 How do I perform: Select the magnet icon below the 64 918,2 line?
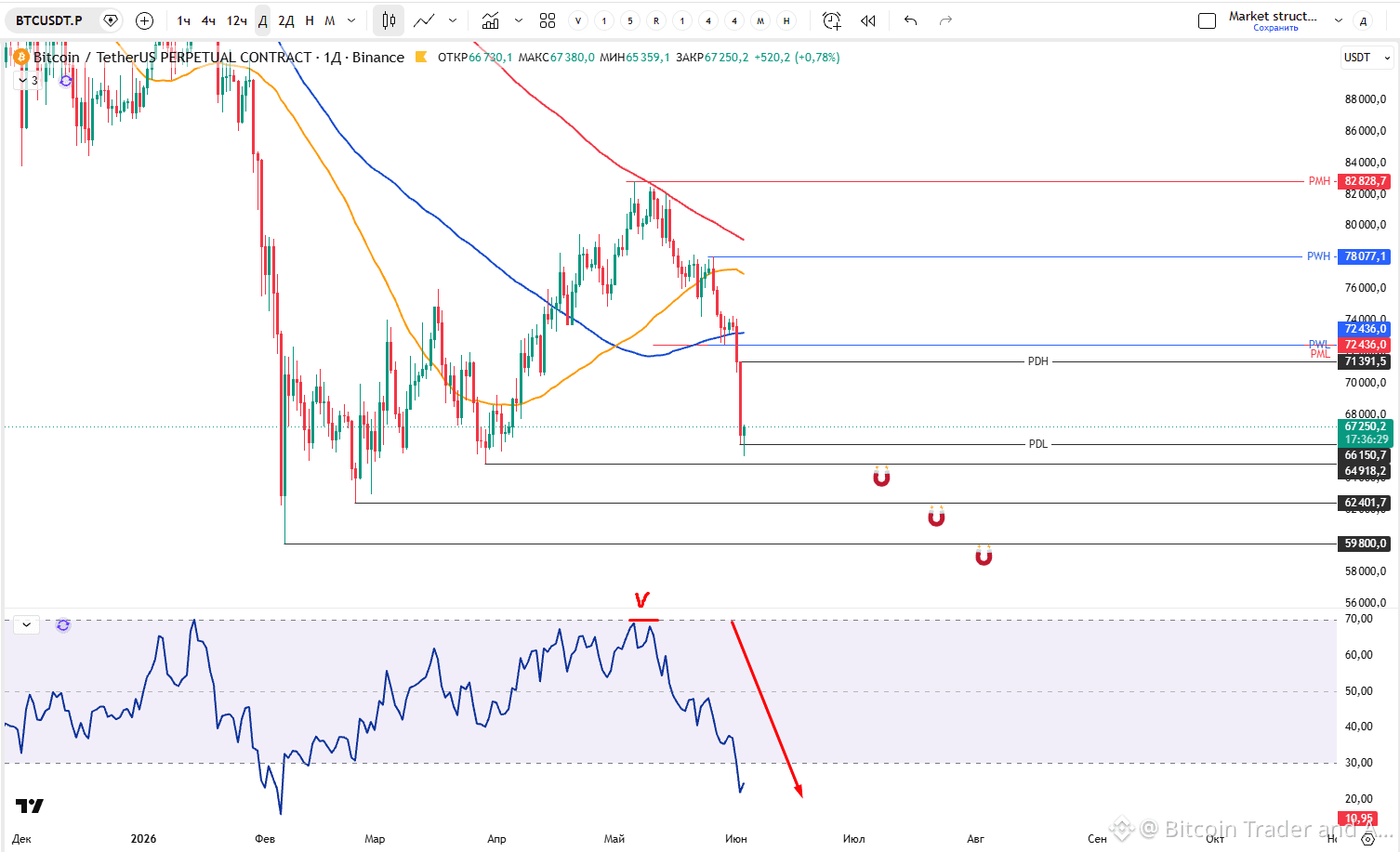pos(881,477)
